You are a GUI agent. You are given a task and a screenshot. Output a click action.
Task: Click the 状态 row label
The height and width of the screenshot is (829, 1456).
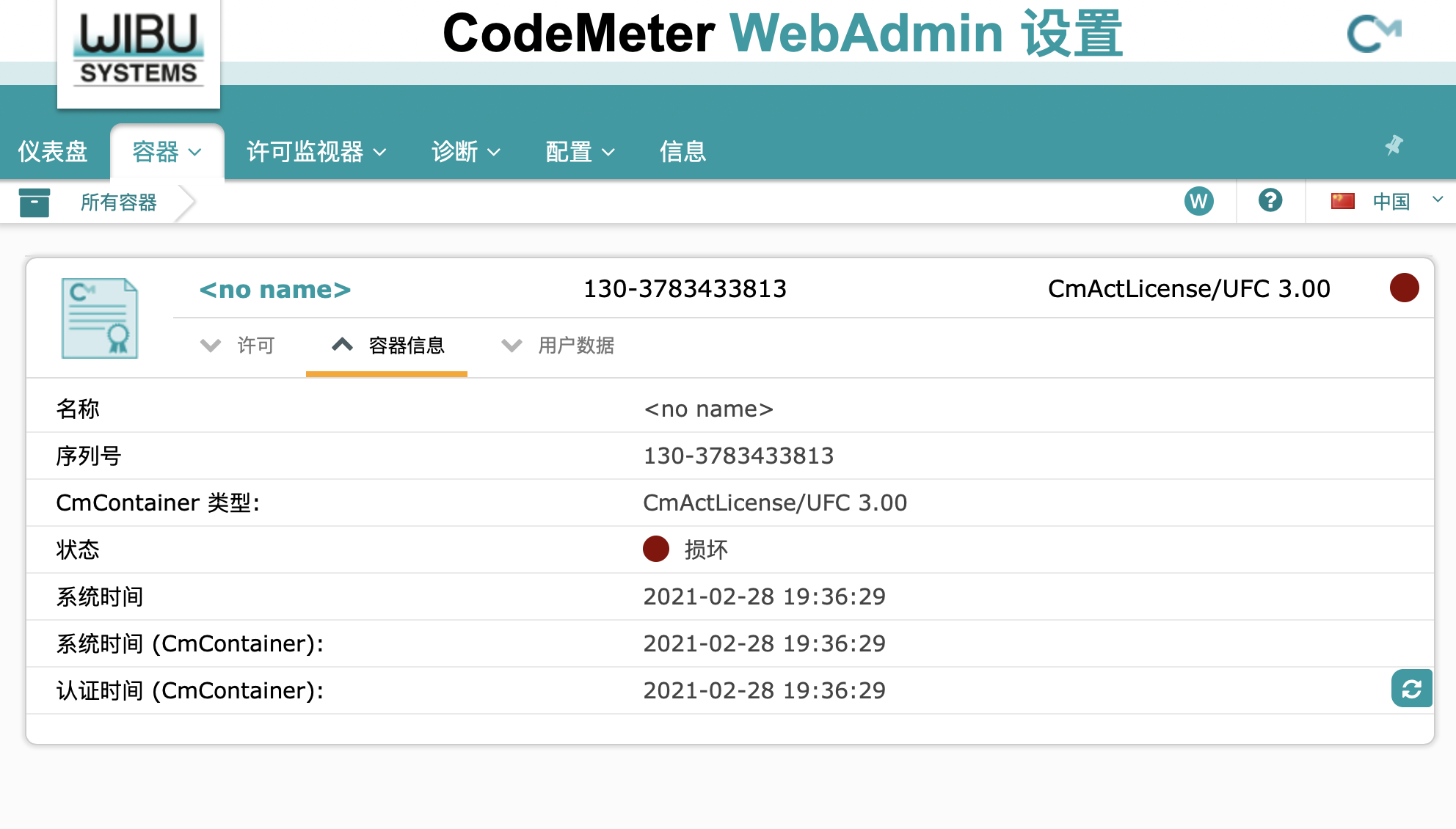78,549
